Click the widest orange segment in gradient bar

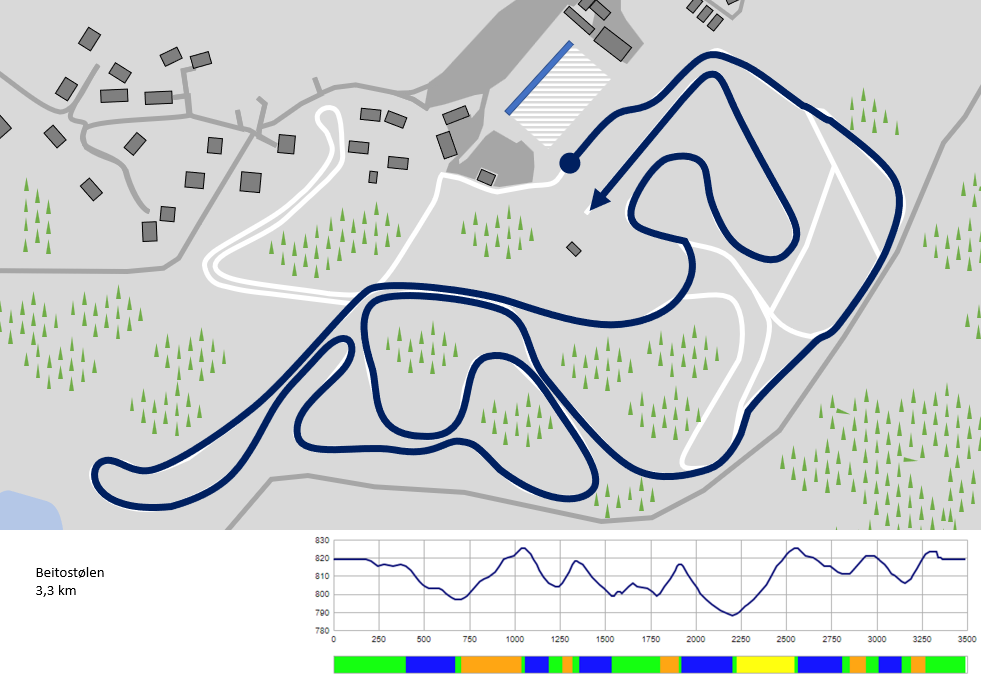(x=491, y=665)
